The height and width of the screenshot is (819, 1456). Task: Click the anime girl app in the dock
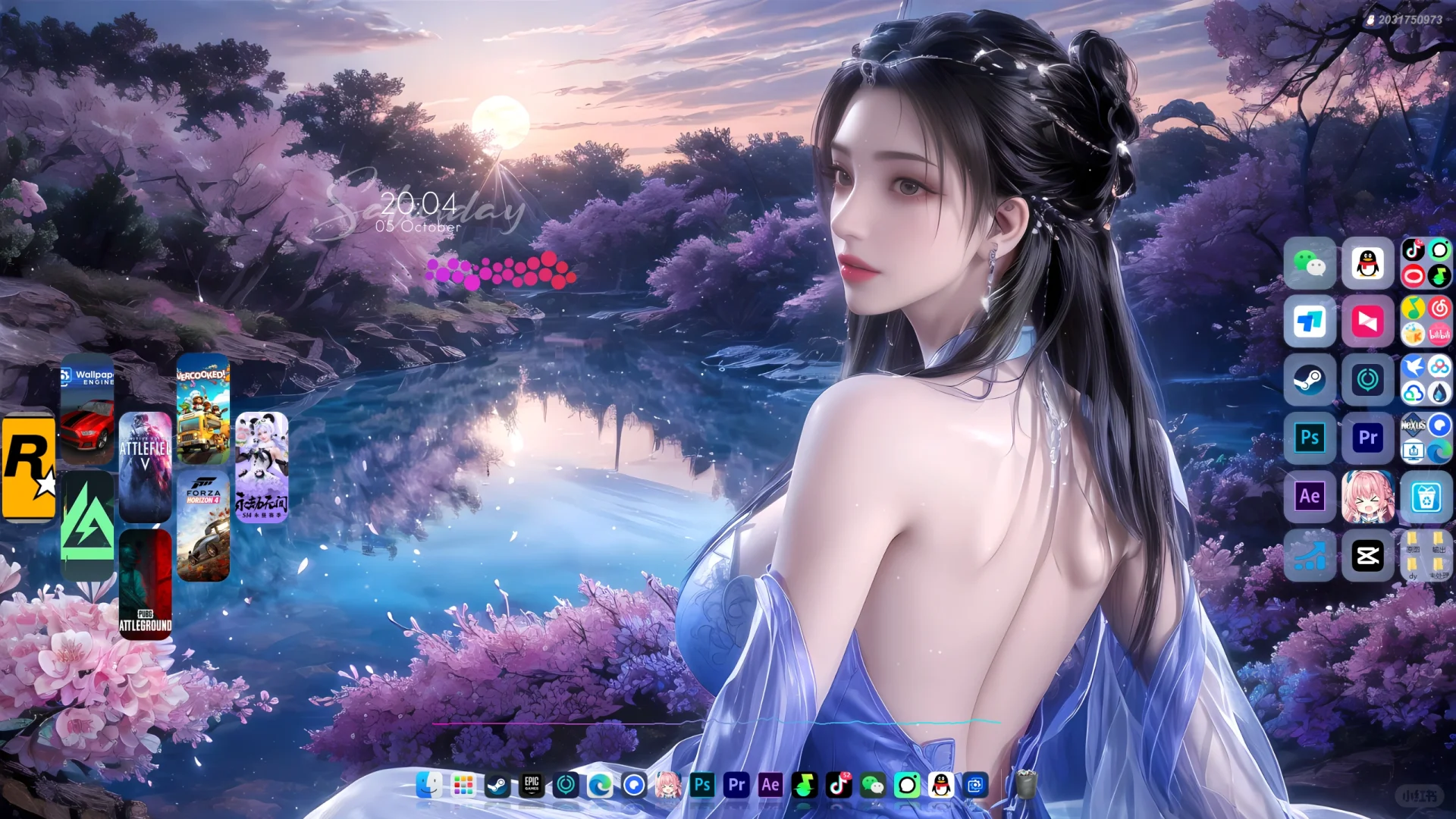[668, 785]
